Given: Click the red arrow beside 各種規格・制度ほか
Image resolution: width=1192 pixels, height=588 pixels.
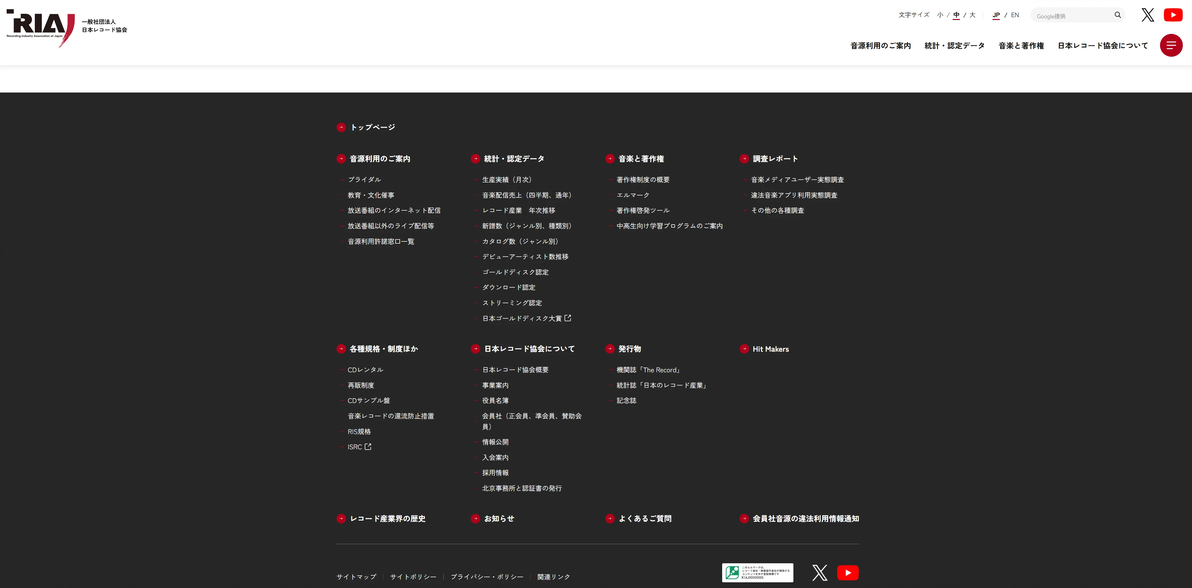Looking at the screenshot, I should 341,349.
